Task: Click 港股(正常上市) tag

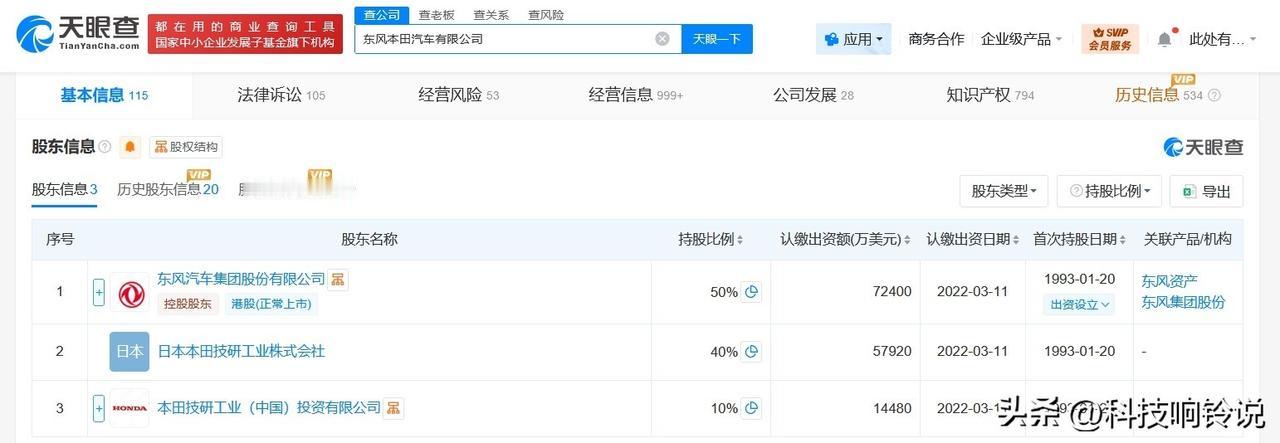Action: coord(271,304)
